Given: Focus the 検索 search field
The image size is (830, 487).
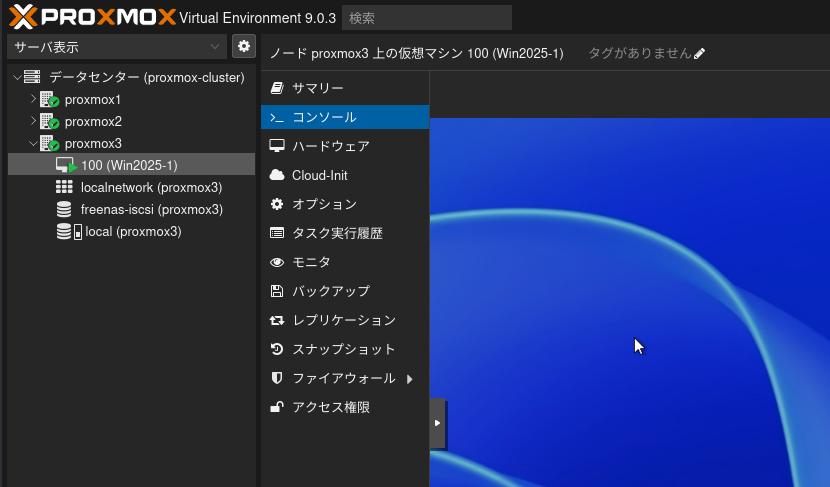Looking at the screenshot, I should (427, 18).
